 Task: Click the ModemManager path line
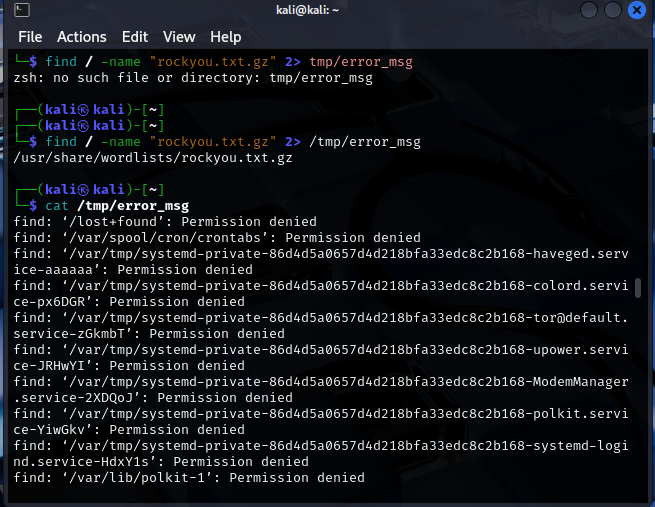click(x=321, y=382)
